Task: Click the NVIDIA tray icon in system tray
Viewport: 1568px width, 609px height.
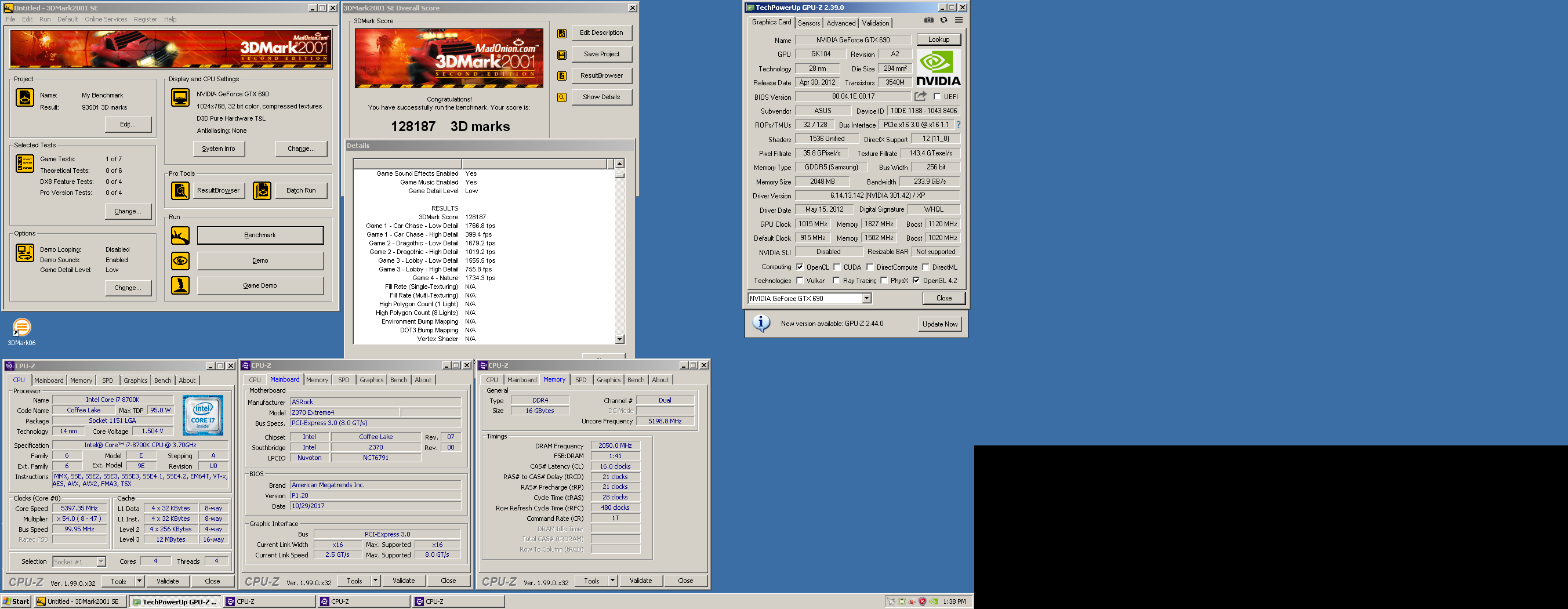Action: pos(933,601)
